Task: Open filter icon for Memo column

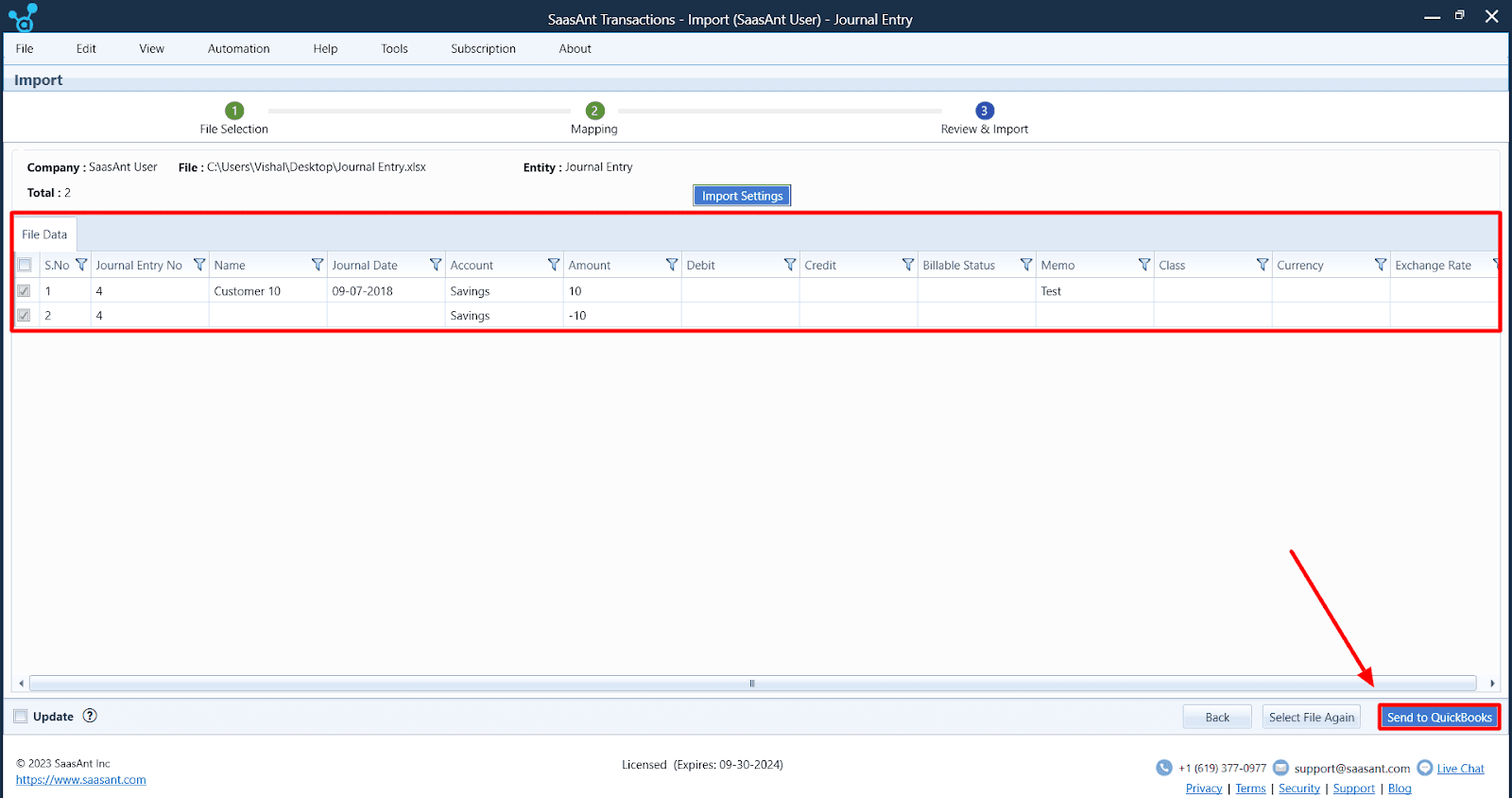Action: (x=1144, y=265)
